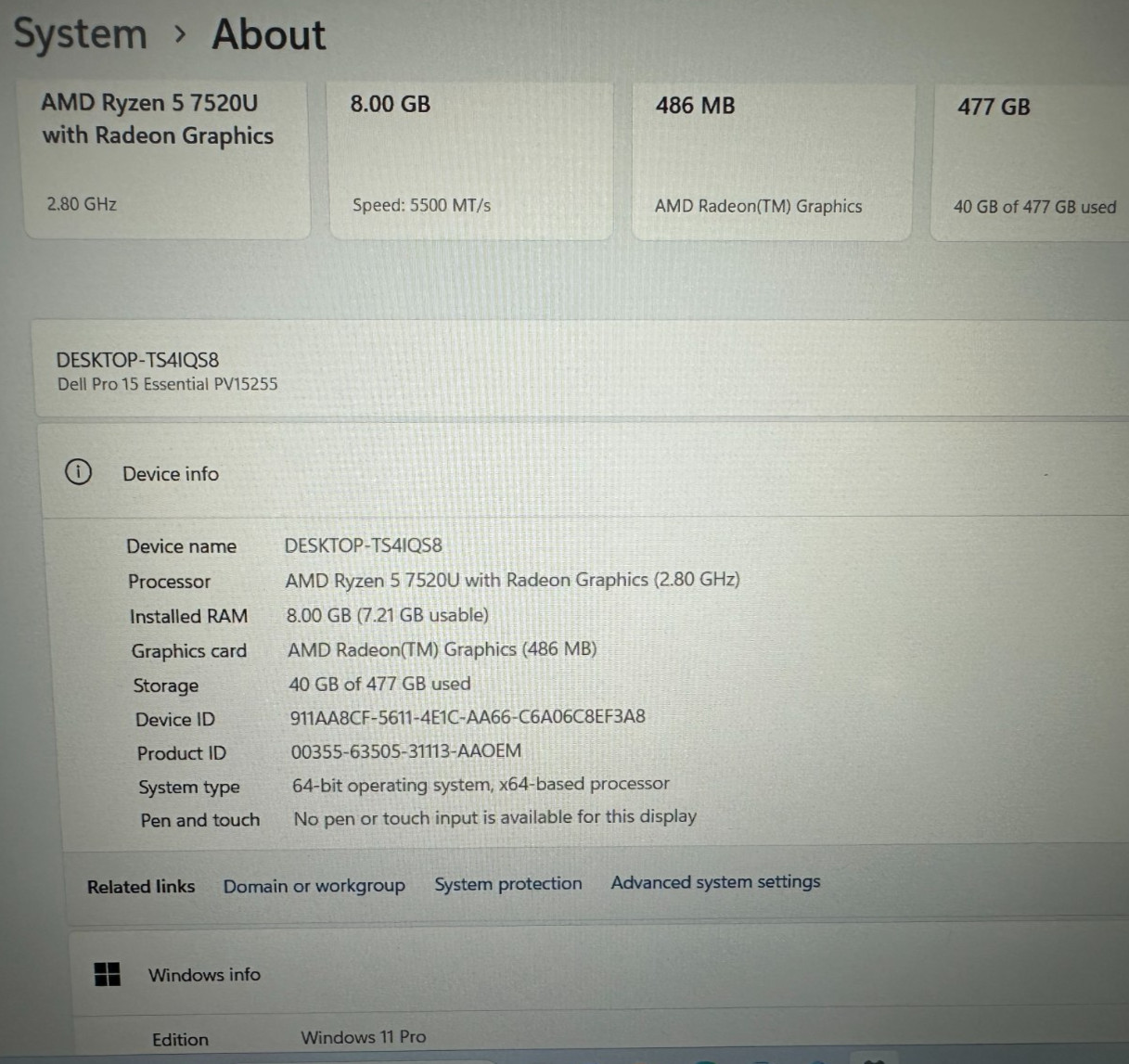Select the 486 MB graphics card tile
The width and height of the screenshot is (1129, 1064).
[x=773, y=161]
